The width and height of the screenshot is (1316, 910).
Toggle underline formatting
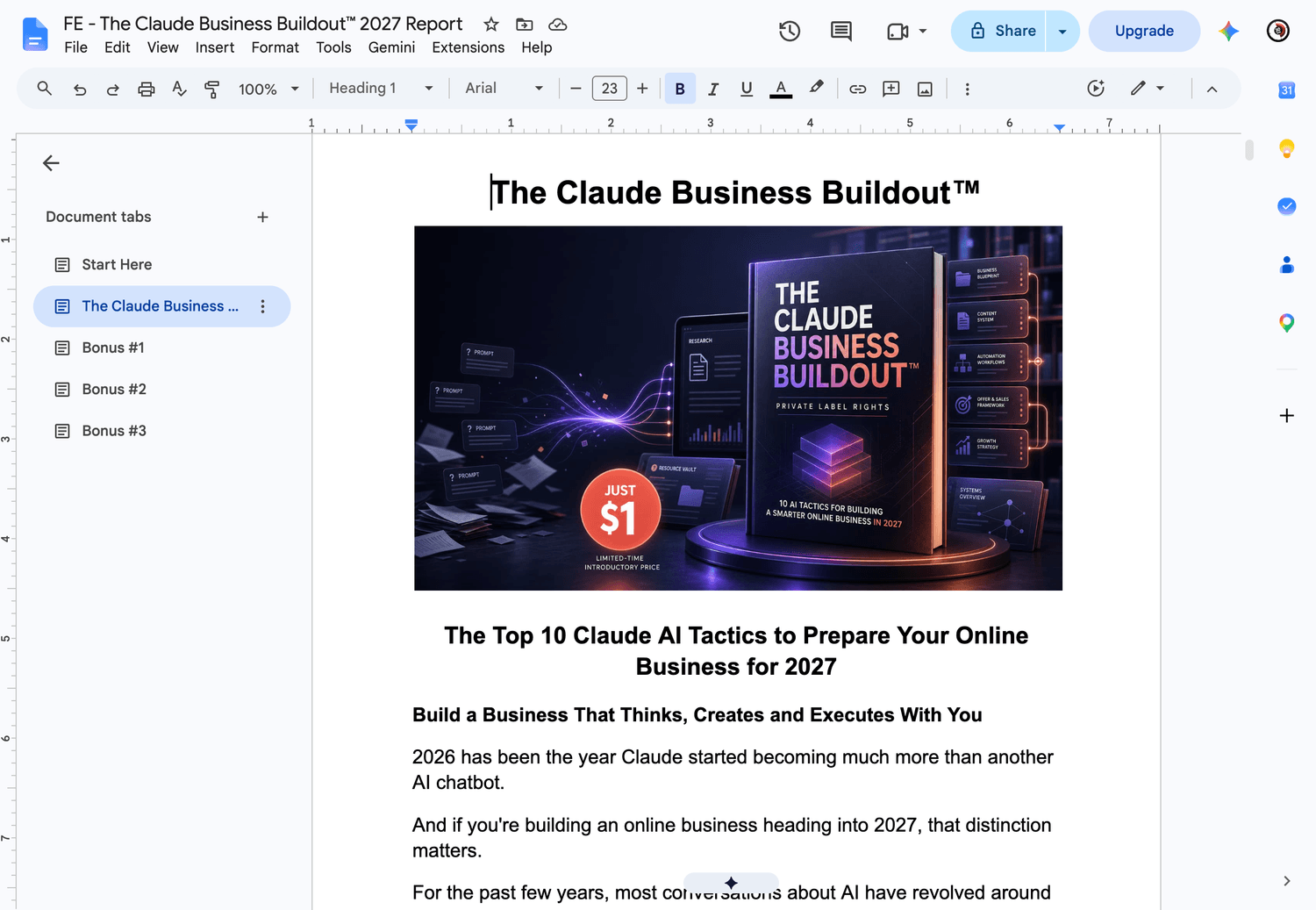[747, 89]
